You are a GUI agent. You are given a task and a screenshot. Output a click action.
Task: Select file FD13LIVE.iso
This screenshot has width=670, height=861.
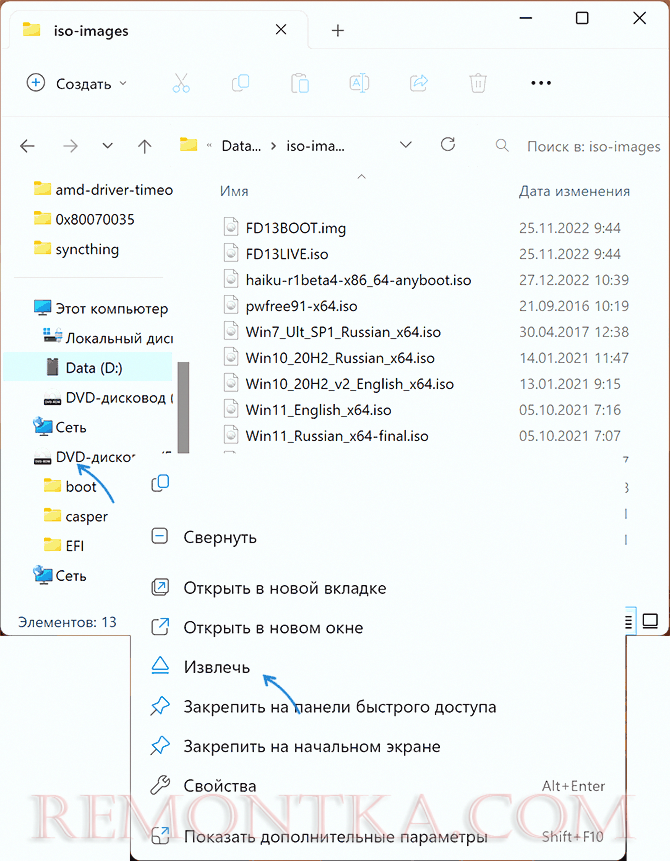(x=287, y=254)
